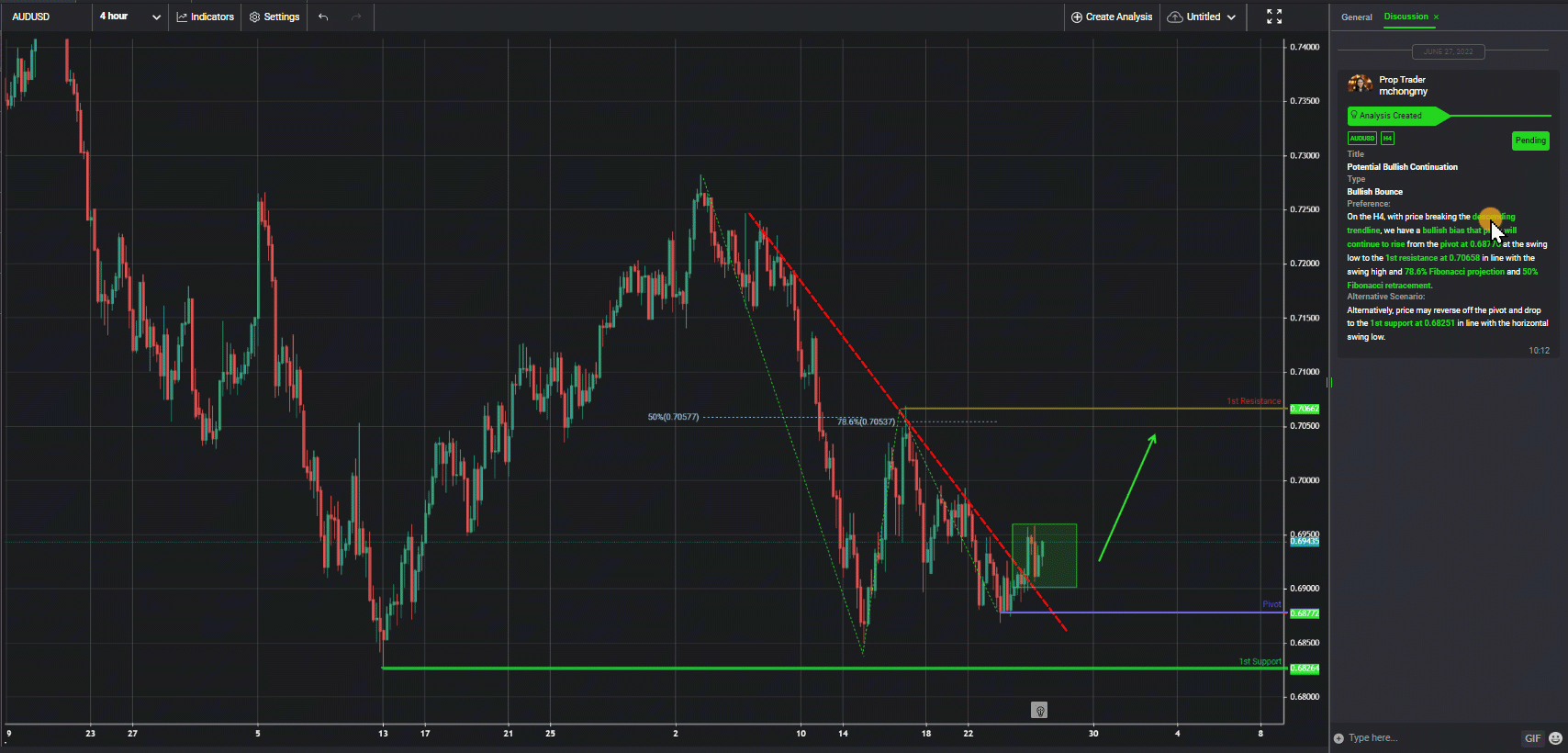
Task: Close the Discussion tab
Action: click(1437, 17)
